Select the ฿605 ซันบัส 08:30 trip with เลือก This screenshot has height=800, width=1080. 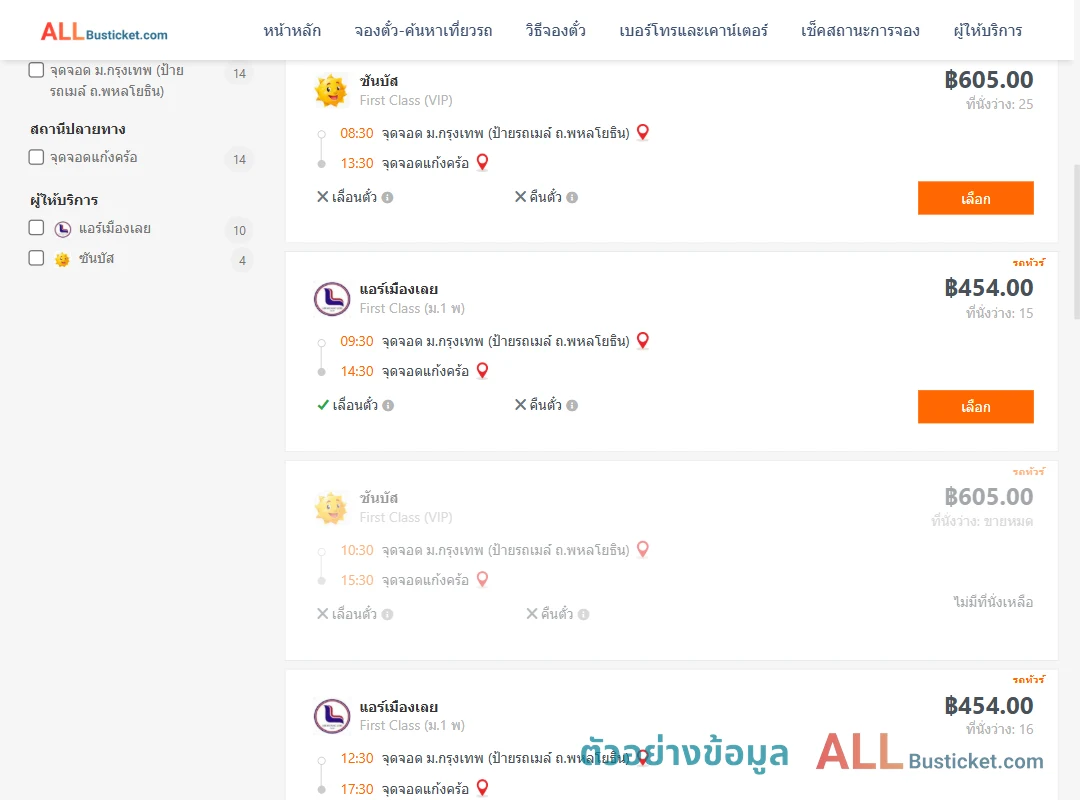pyautogui.click(x=975, y=198)
